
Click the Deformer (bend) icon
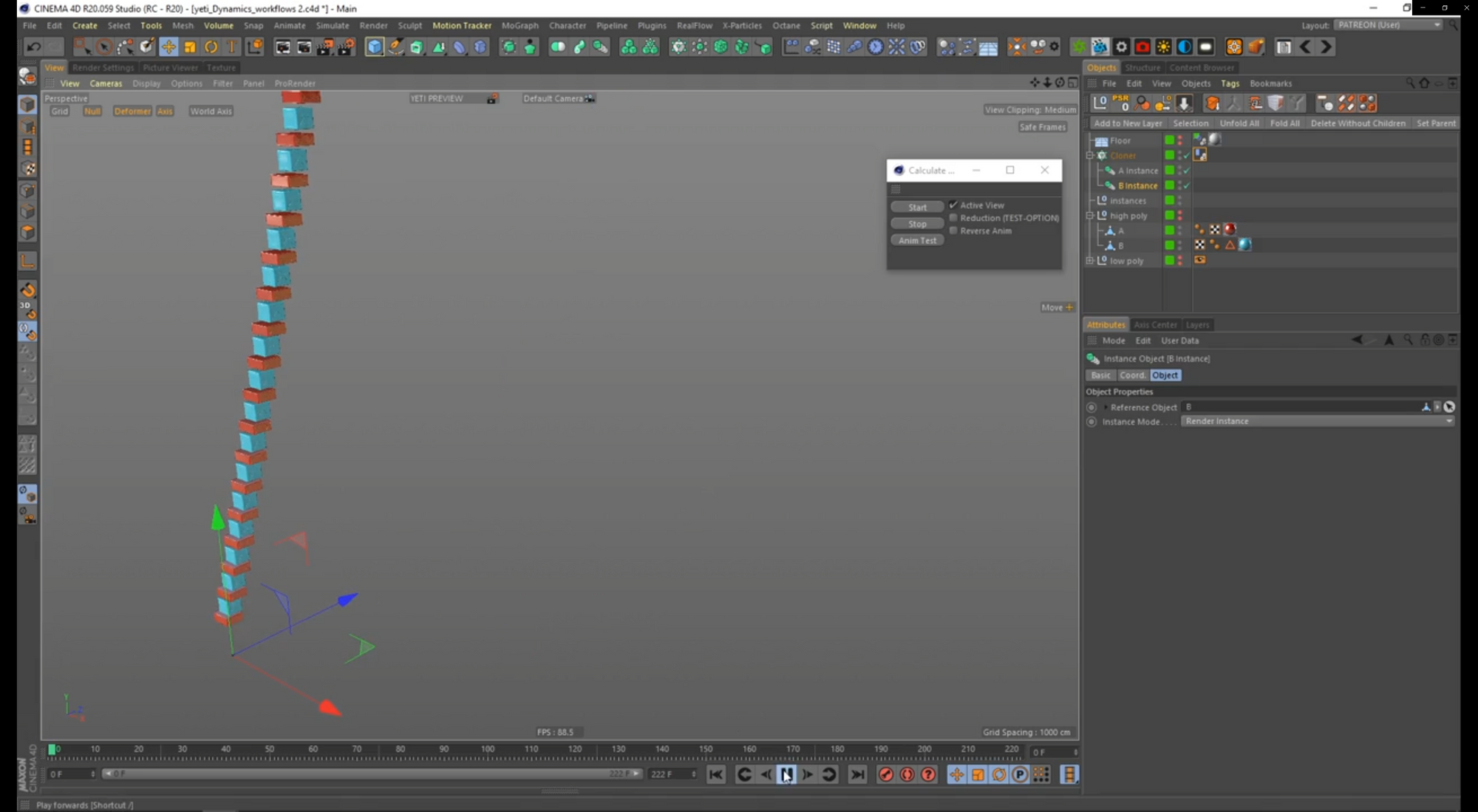pos(460,47)
